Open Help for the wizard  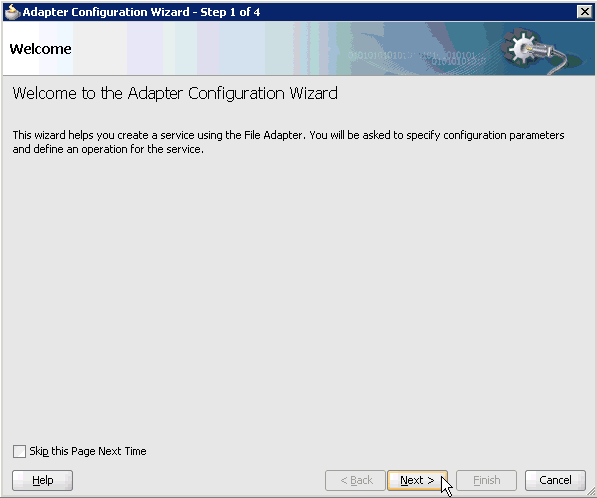[x=42, y=480]
